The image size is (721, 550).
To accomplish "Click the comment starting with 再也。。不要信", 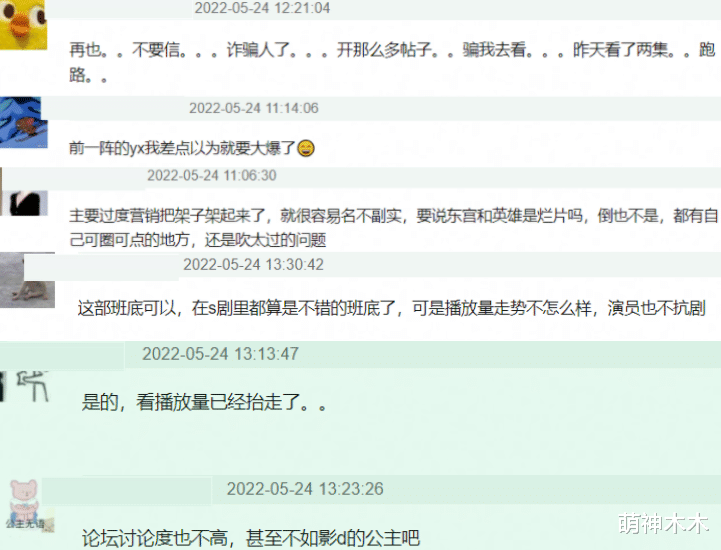I will [x=392, y=62].
